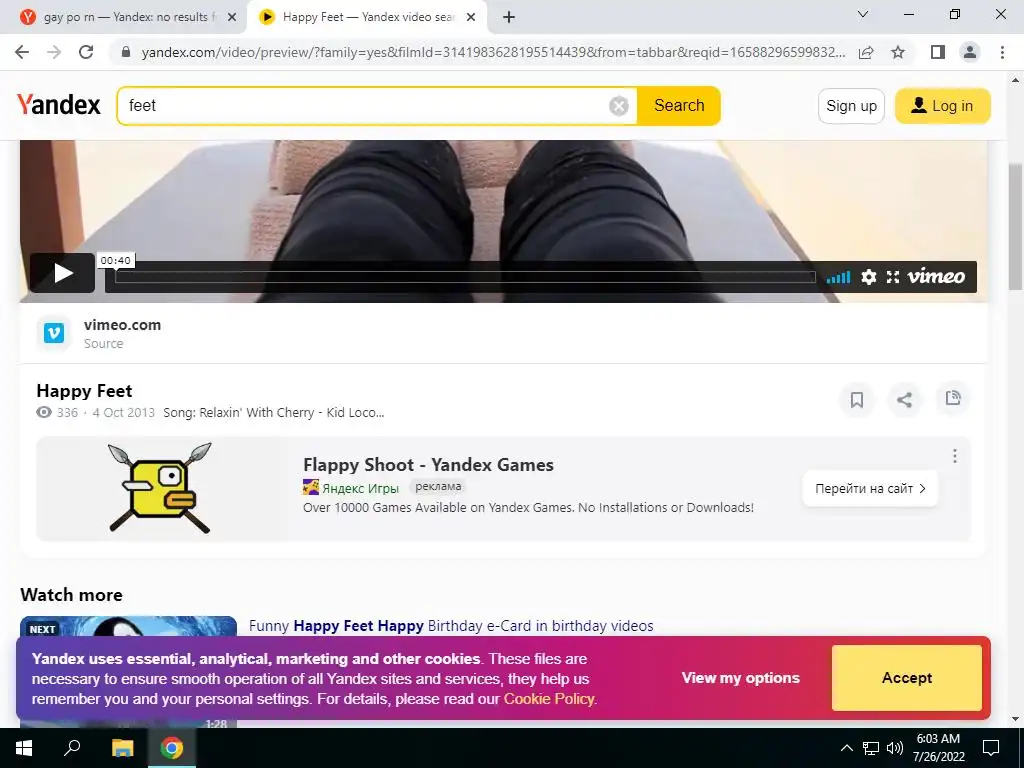This screenshot has width=1024, height=768.
Task: Bookmark this page with star
Action: pos(898,52)
